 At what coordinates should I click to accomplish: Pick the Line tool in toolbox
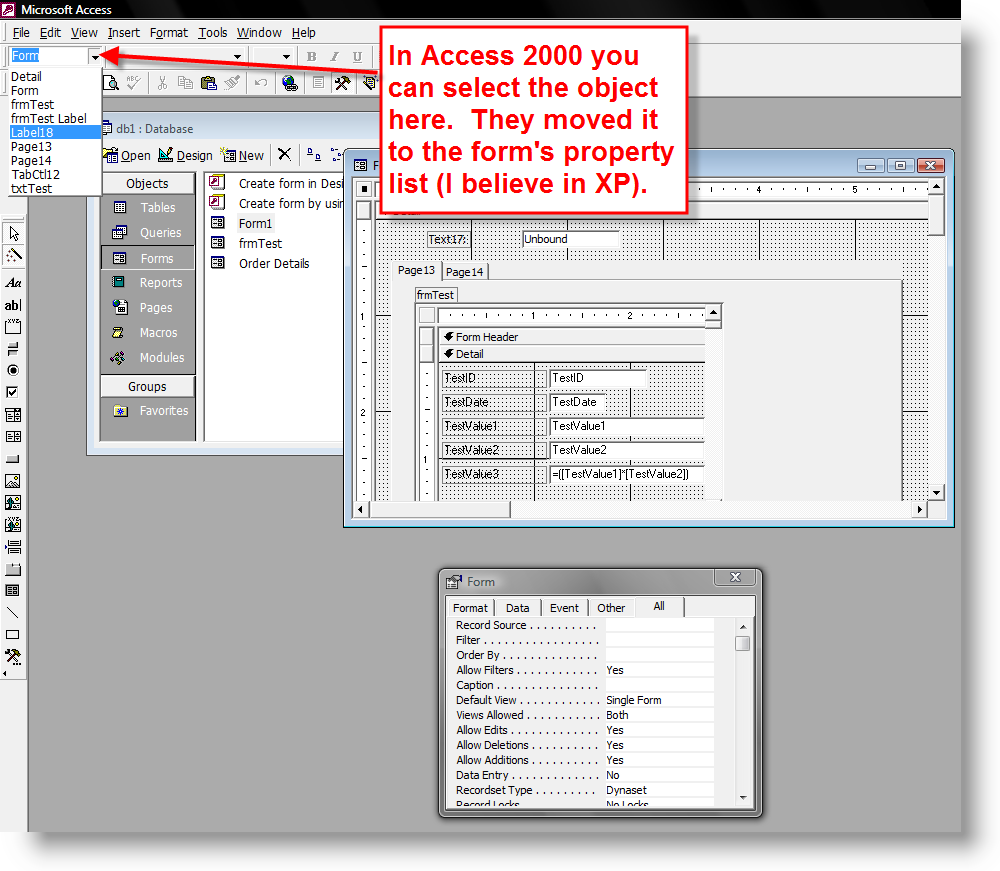[13, 612]
